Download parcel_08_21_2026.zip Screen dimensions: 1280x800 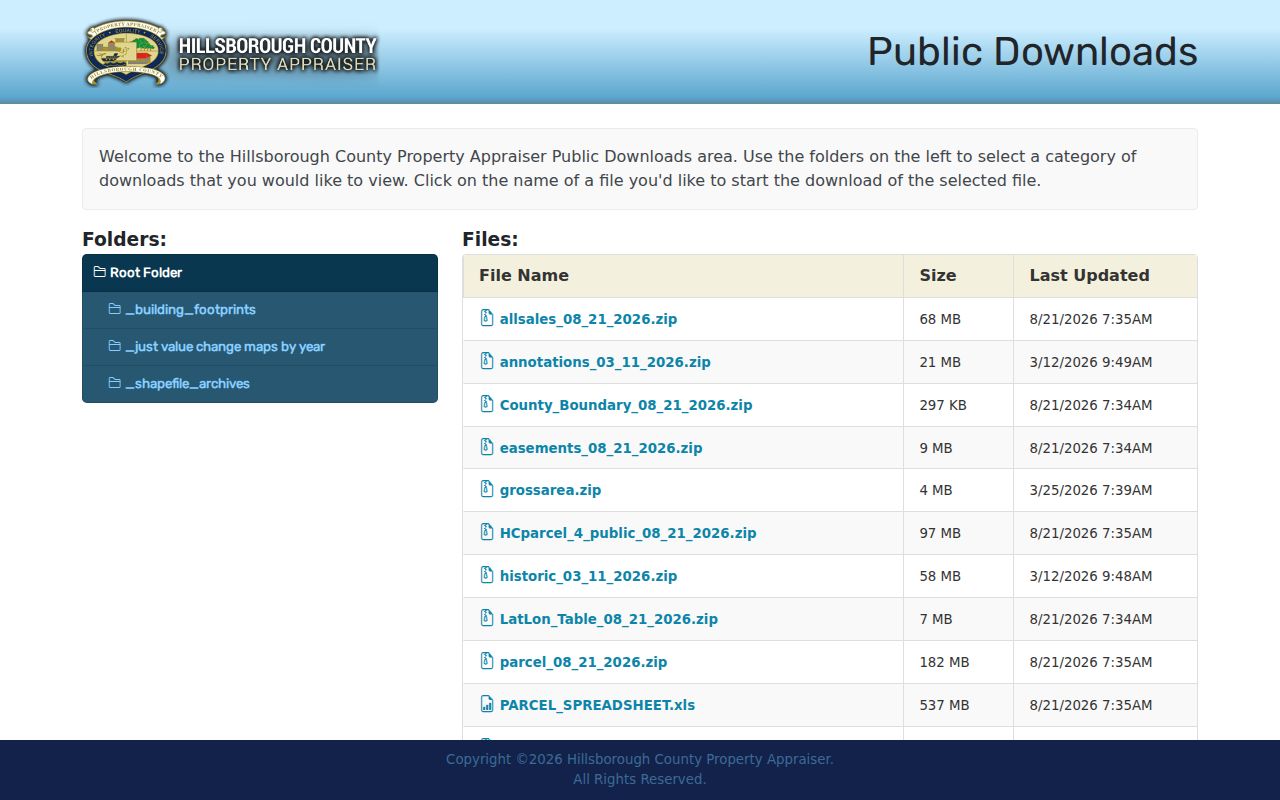583,662
